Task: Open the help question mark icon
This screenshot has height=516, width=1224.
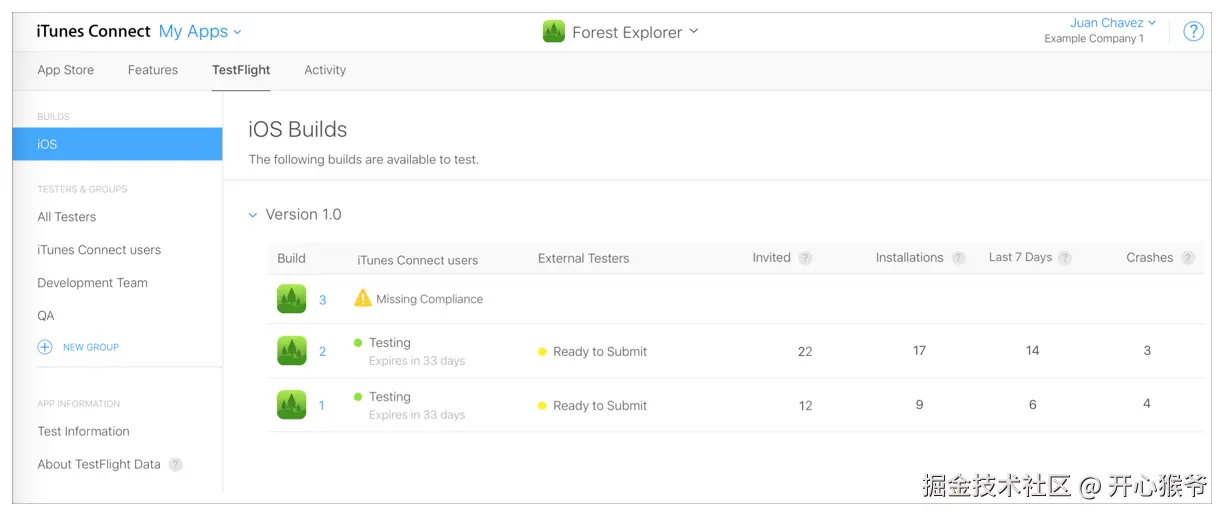Action: [1193, 31]
